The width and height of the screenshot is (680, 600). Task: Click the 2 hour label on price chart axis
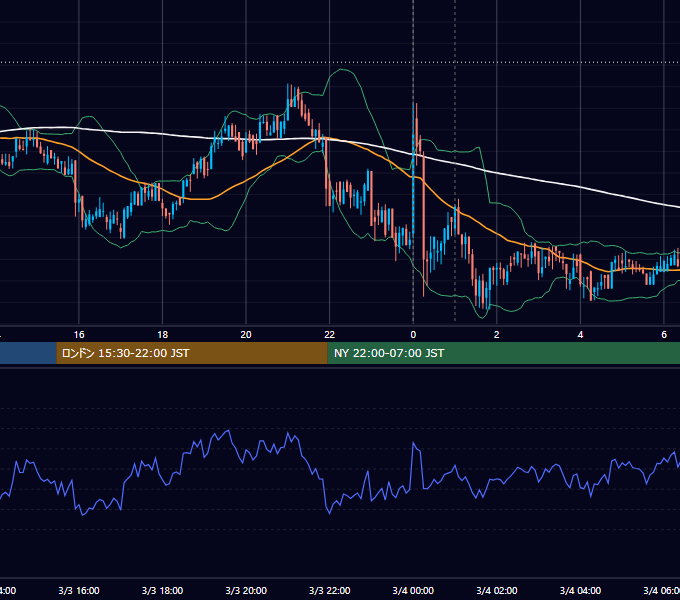click(x=497, y=335)
